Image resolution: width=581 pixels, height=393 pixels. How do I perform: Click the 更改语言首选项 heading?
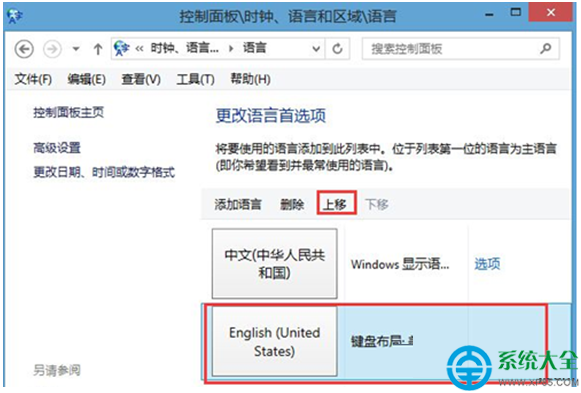tap(271, 116)
